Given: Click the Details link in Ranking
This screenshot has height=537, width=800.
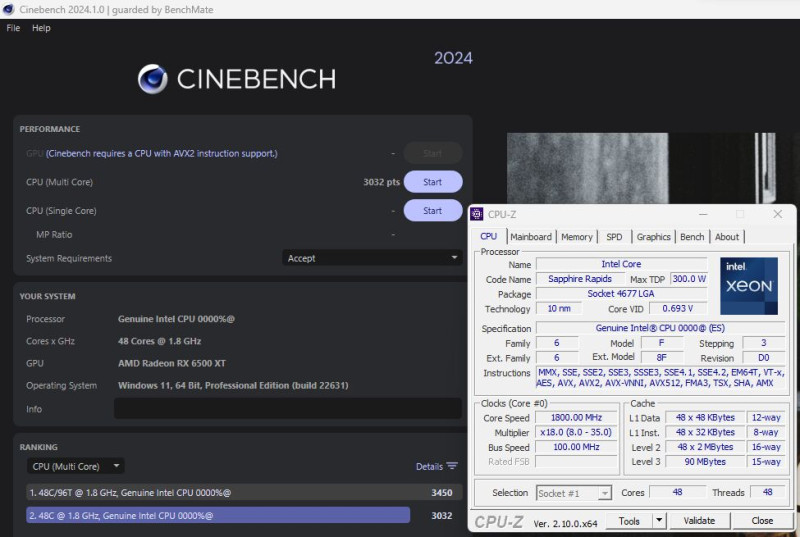Looking at the screenshot, I should click(429, 467).
